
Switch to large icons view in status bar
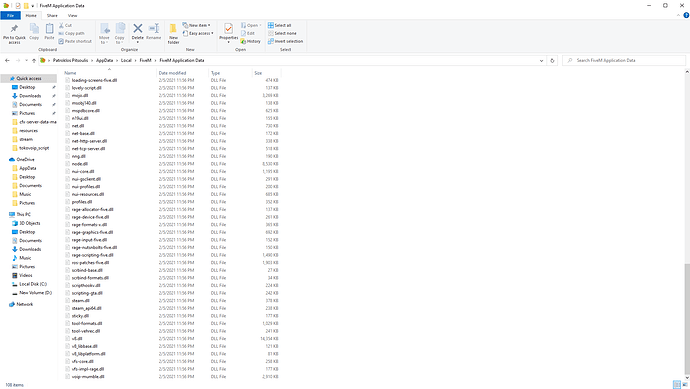pyautogui.click(x=684, y=385)
